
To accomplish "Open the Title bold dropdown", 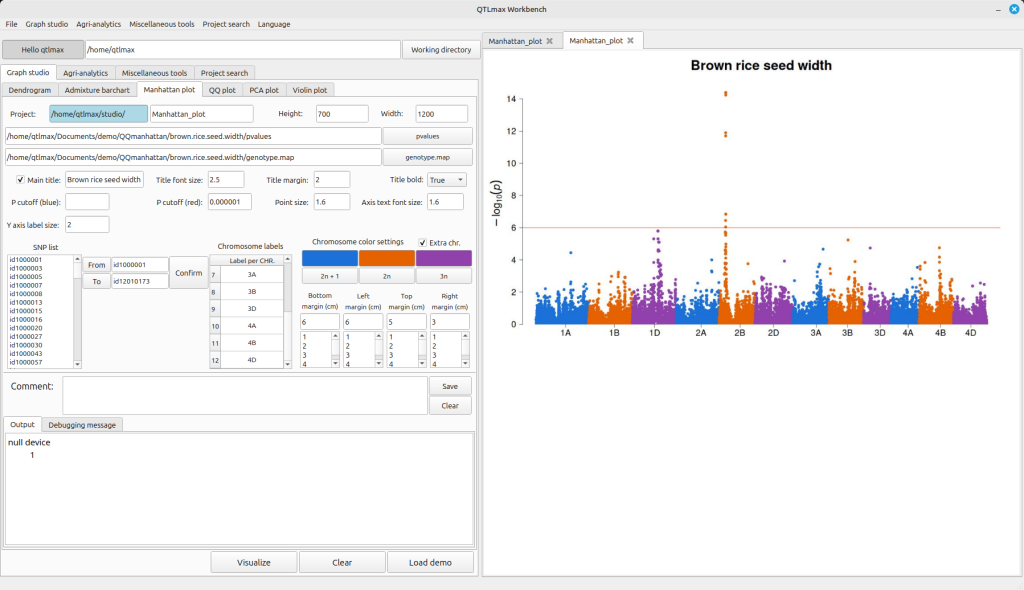I will pos(447,180).
